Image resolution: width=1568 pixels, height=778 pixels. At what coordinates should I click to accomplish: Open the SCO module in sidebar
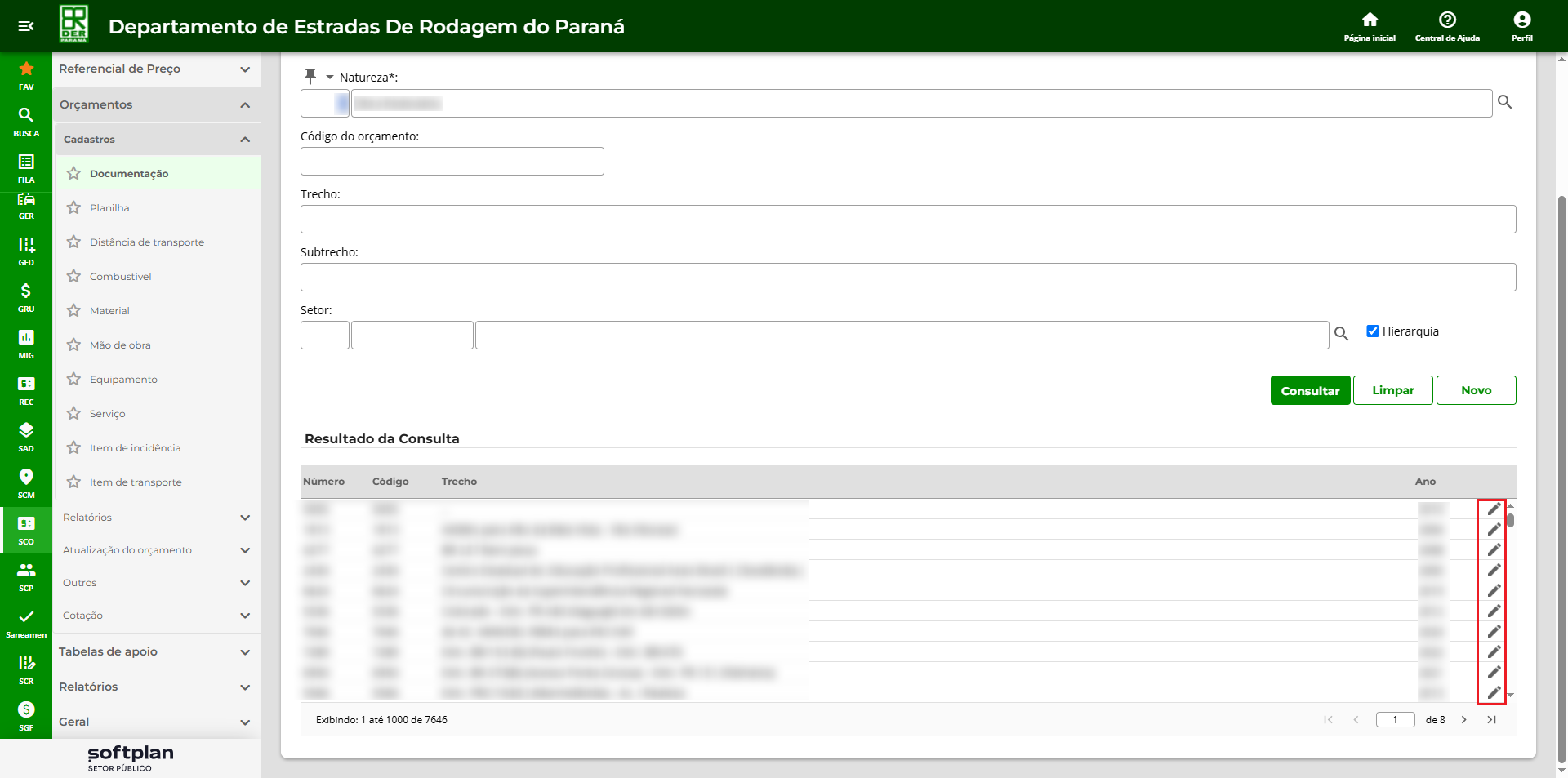pyautogui.click(x=26, y=529)
